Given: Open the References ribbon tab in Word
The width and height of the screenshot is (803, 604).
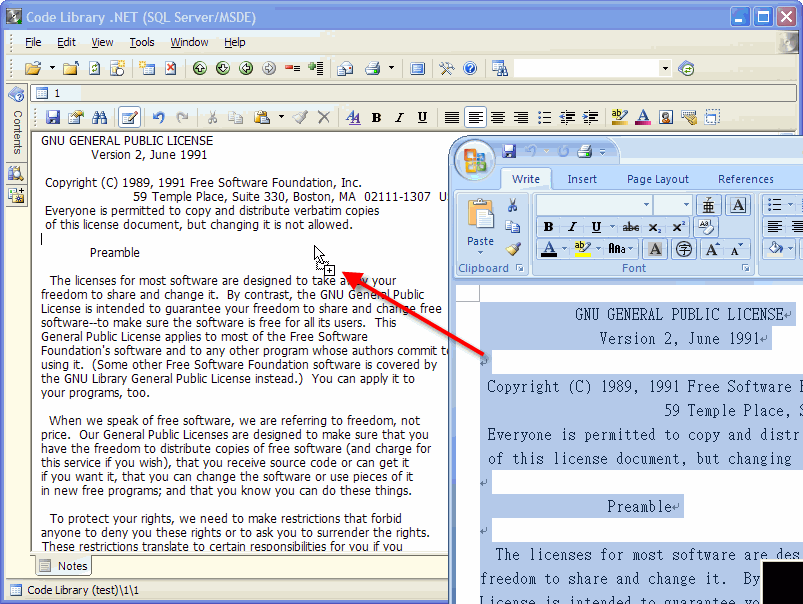Looking at the screenshot, I should 746,179.
